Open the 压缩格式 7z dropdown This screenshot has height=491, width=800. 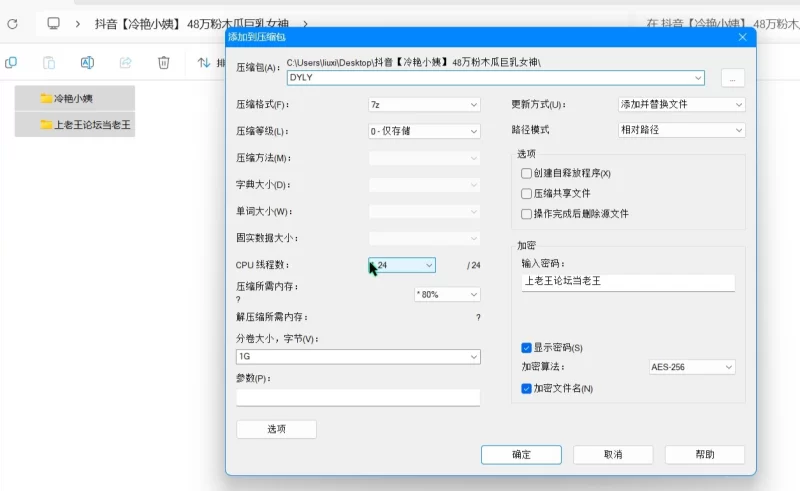point(424,105)
